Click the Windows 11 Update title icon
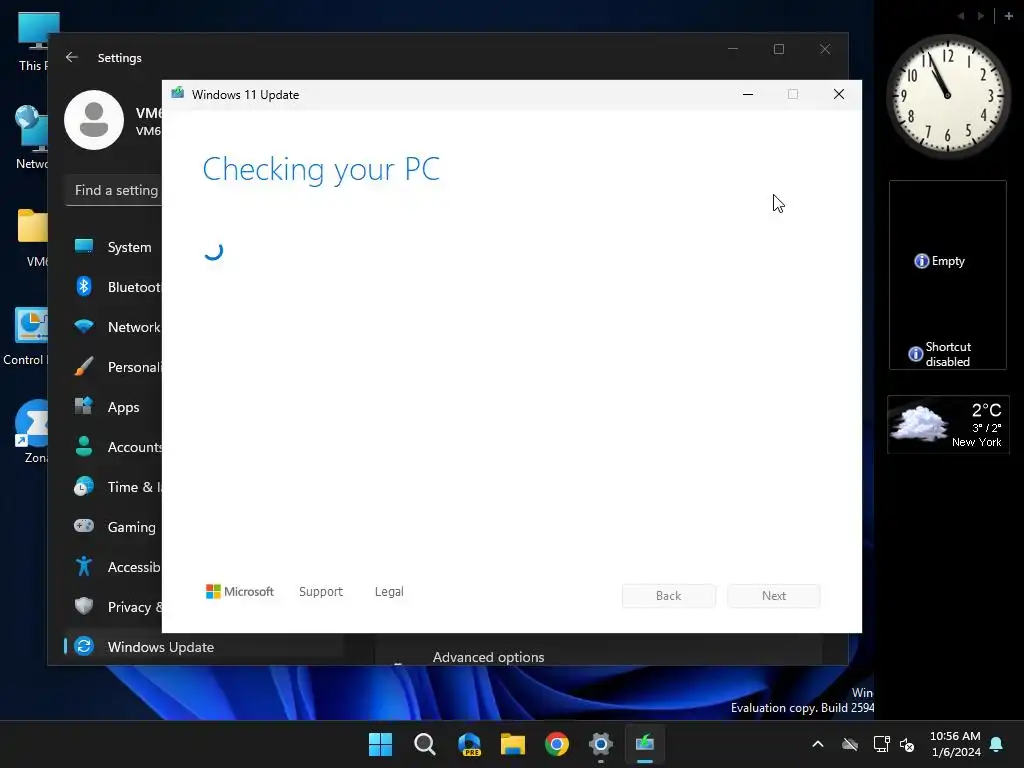This screenshot has width=1024, height=768. (x=178, y=94)
